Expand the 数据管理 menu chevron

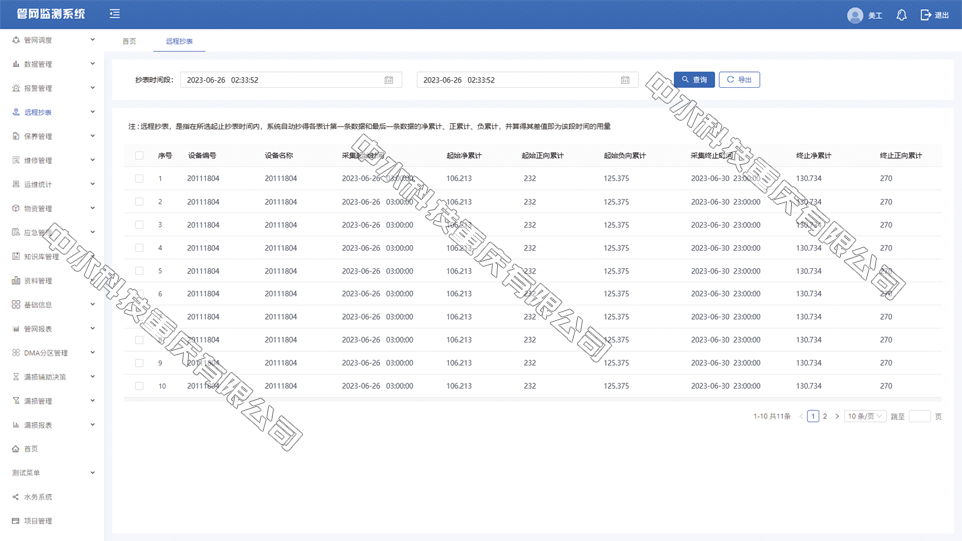pos(93,64)
